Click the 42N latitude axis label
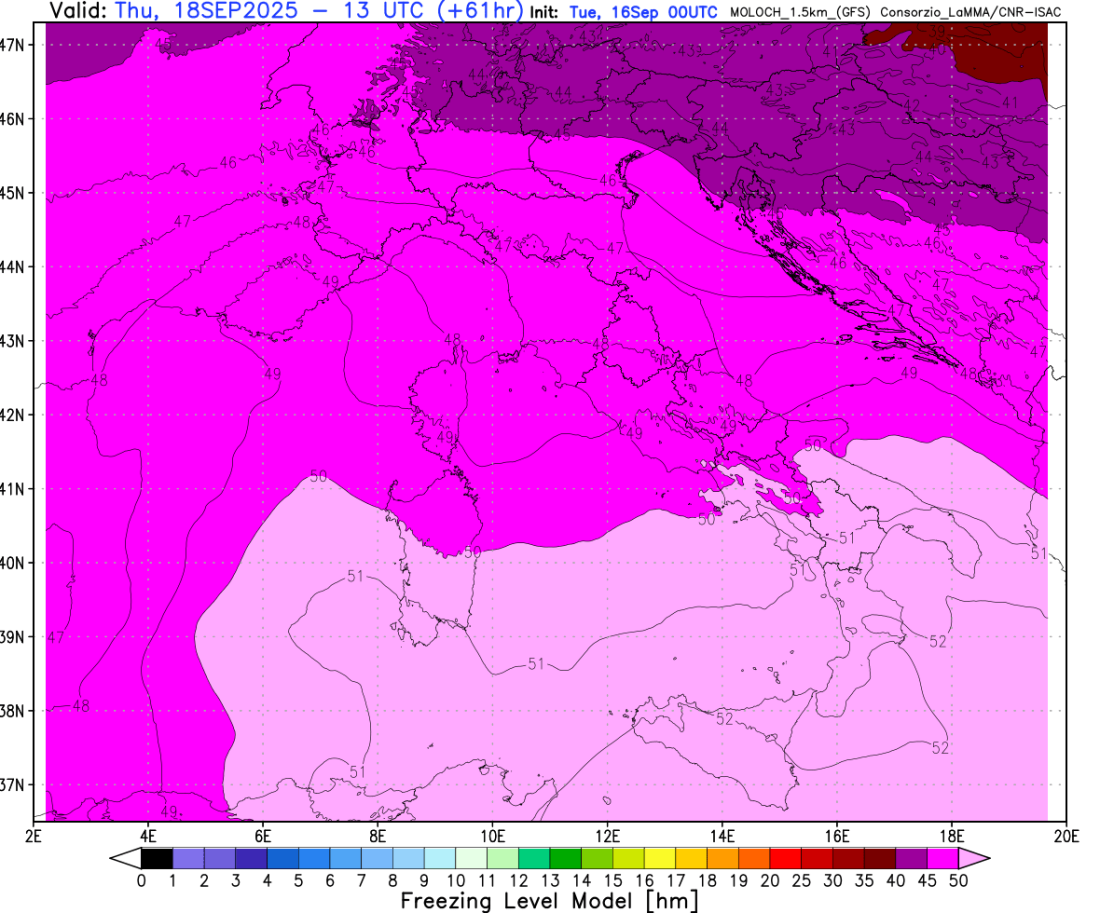The image size is (1100, 913). [18, 415]
